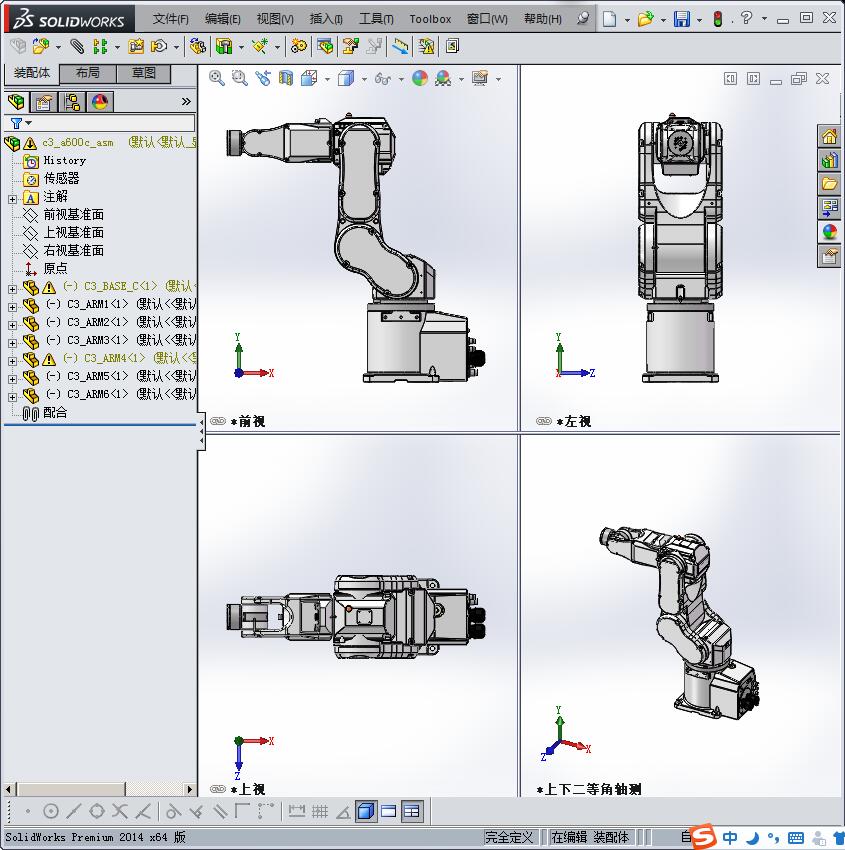
Task: Toggle the view link icon beside 前视
Action: pos(218,421)
